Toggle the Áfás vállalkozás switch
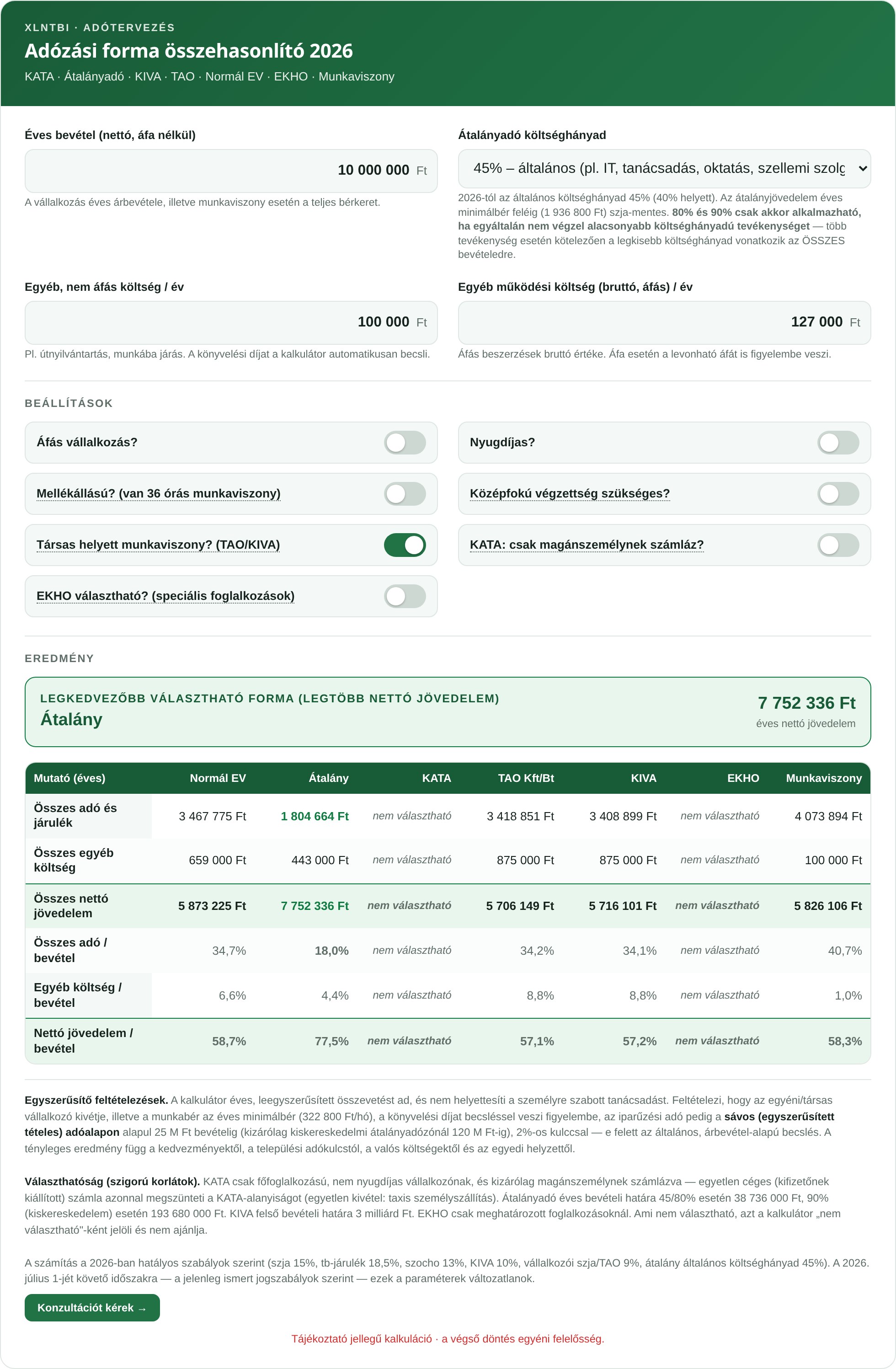This screenshot has height=1369, width=896. tap(405, 442)
